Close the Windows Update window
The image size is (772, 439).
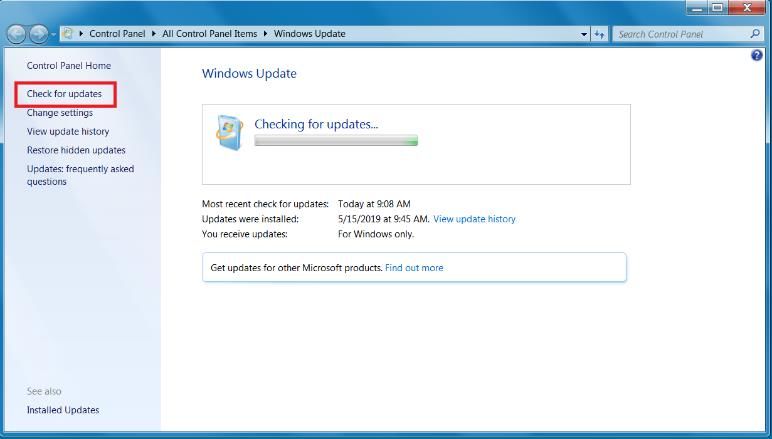point(747,8)
